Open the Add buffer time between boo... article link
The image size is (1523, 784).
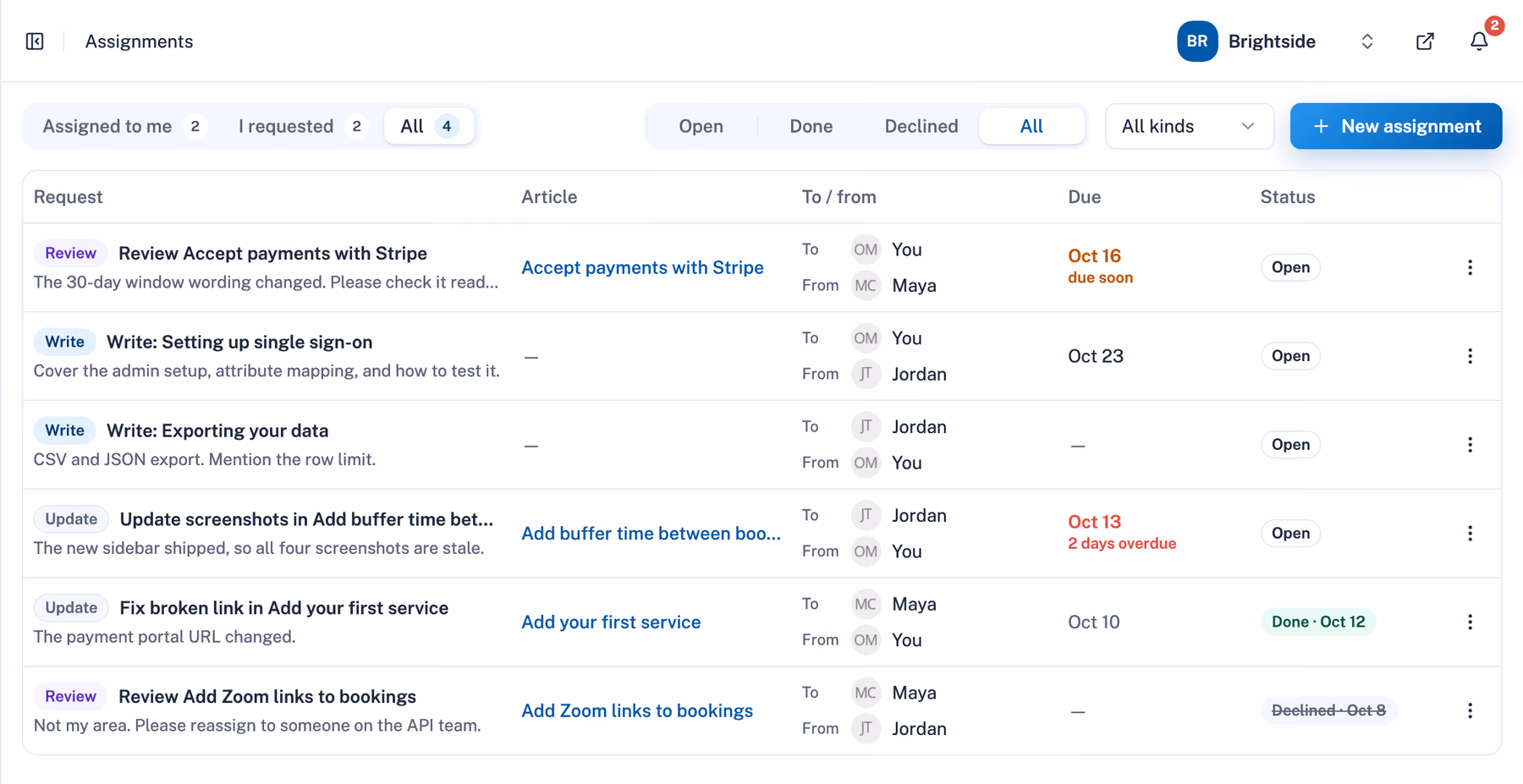[651, 534]
